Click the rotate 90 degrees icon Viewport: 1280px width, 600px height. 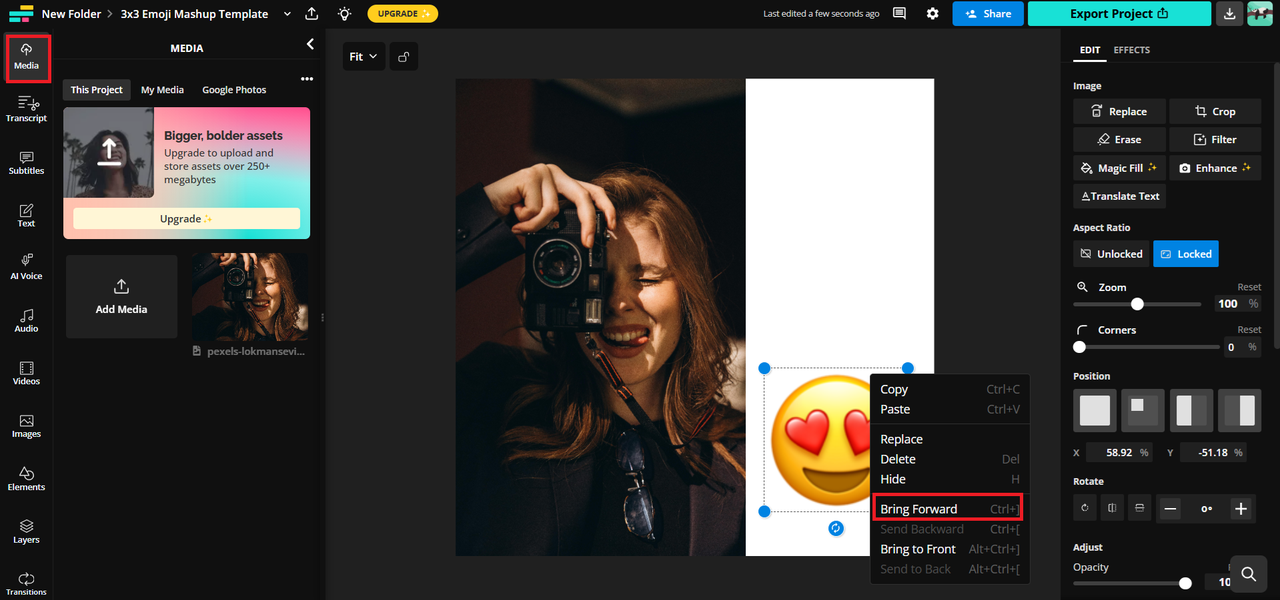[x=1085, y=509]
